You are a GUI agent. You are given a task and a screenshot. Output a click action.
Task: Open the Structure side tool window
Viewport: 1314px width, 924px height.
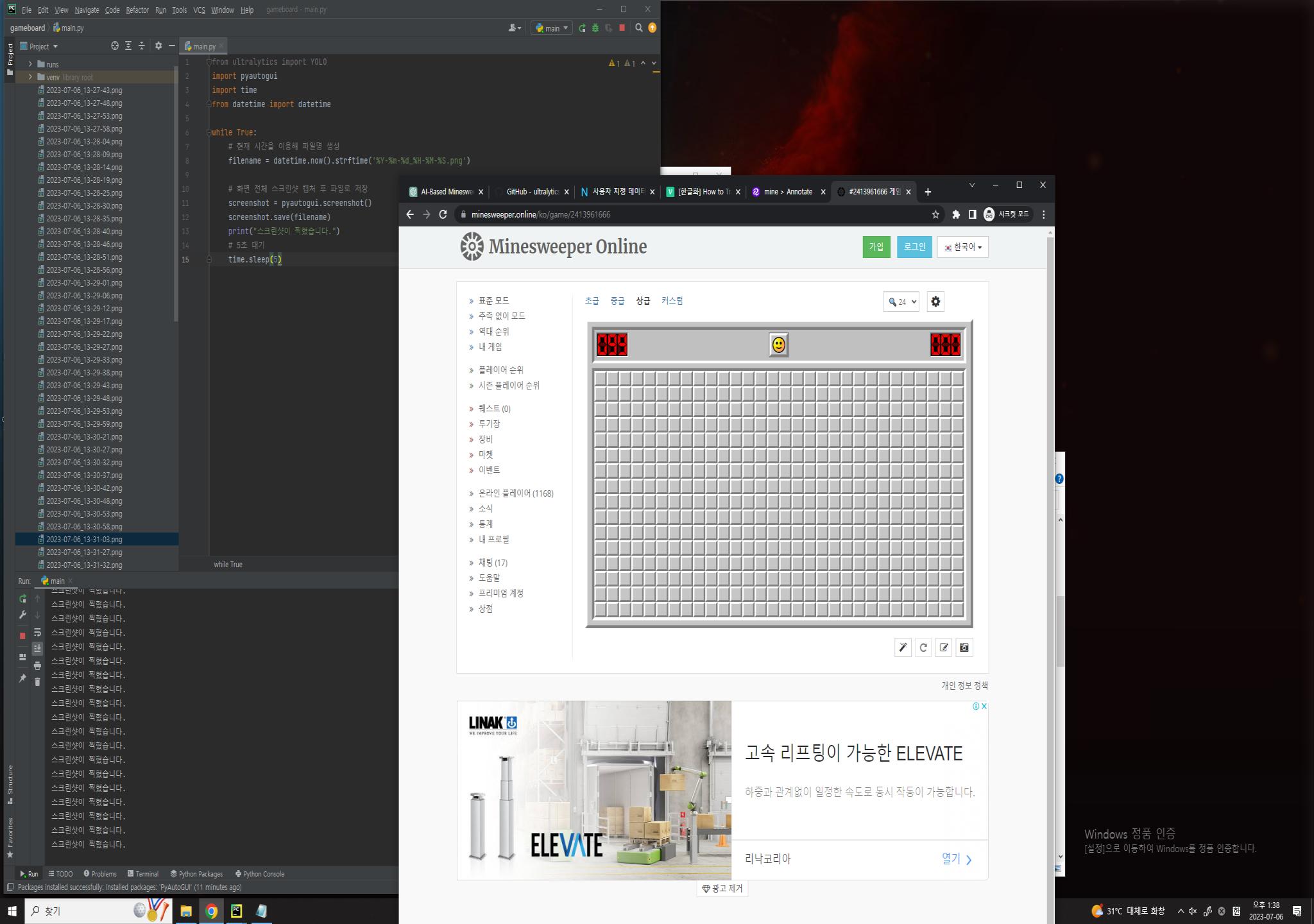pyautogui.click(x=10, y=784)
